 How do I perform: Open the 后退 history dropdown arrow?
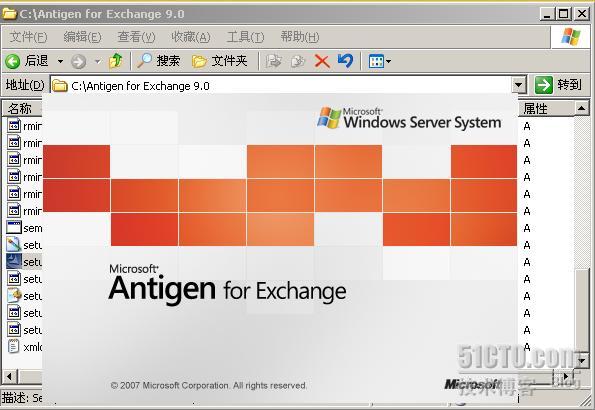60,61
